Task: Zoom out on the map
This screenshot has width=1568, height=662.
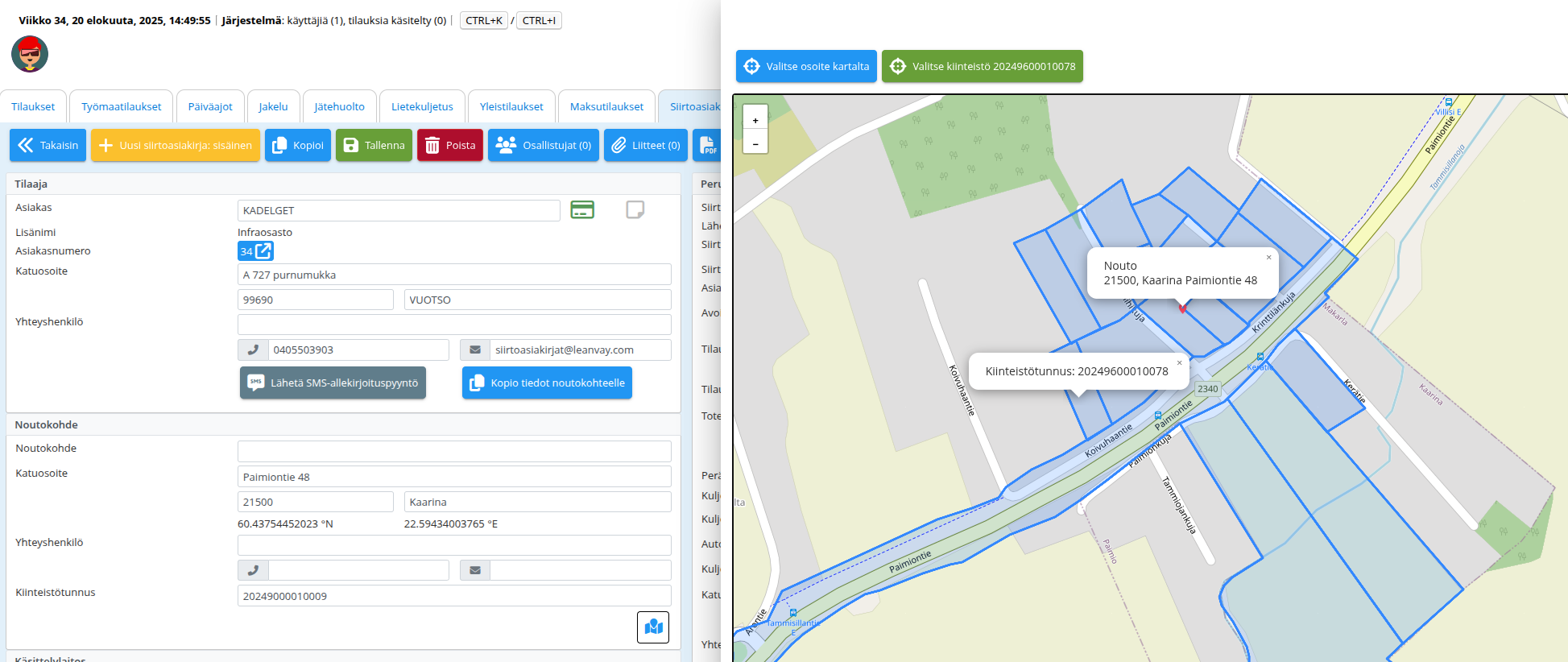Action: (x=755, y=143)
